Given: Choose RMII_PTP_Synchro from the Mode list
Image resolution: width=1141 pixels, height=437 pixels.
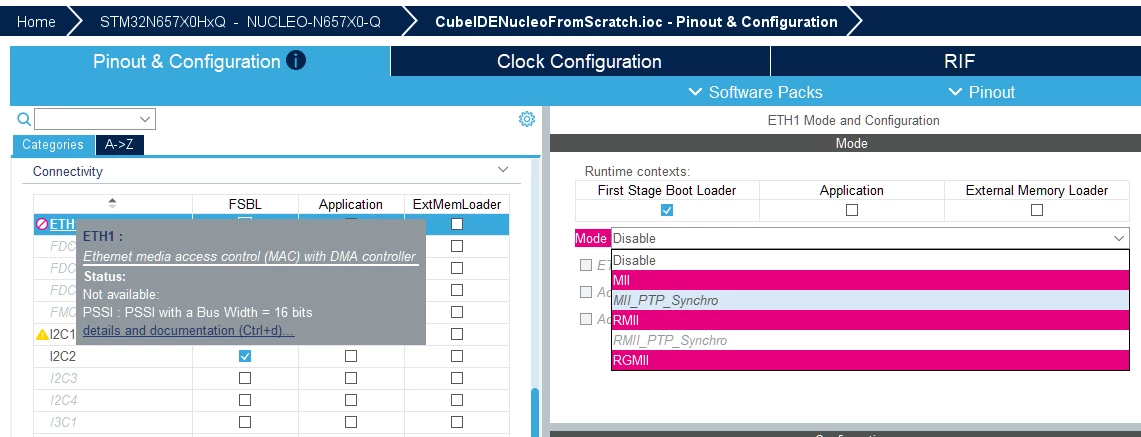Looking at the screenshot, I should click(870, 340).
